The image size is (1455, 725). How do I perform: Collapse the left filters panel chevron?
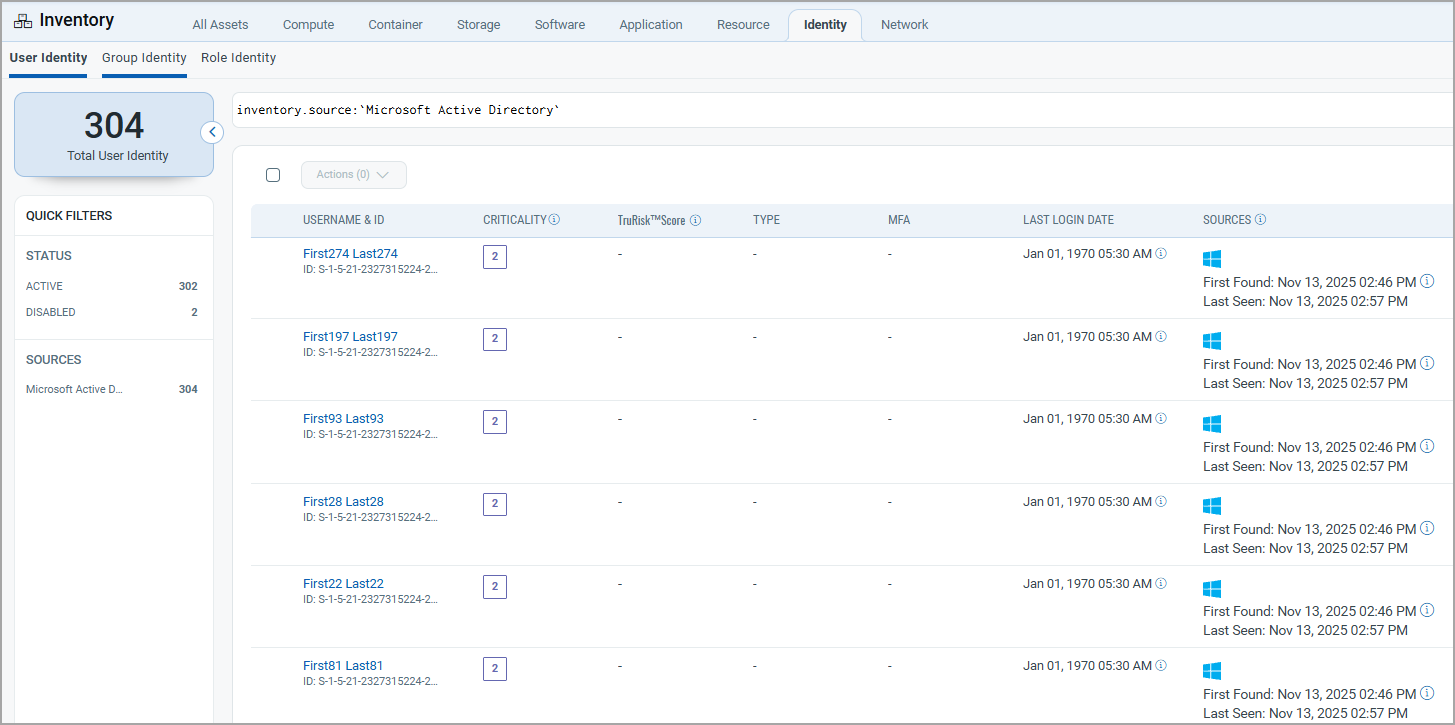click(212, 132)
